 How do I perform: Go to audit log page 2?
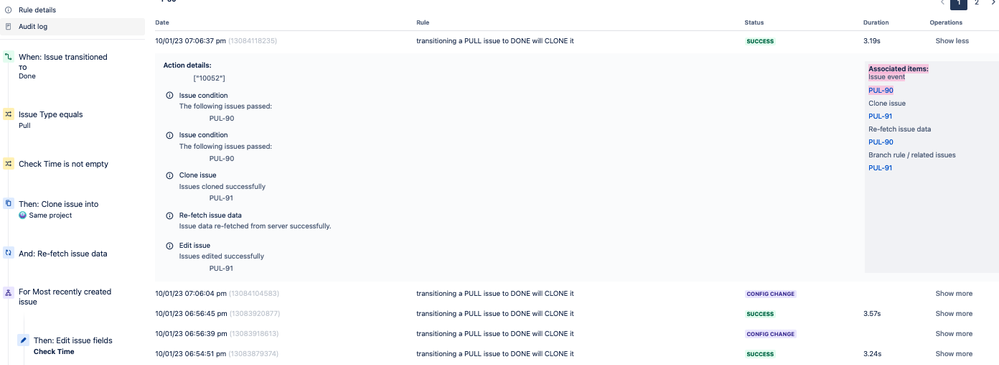[977, 3]
